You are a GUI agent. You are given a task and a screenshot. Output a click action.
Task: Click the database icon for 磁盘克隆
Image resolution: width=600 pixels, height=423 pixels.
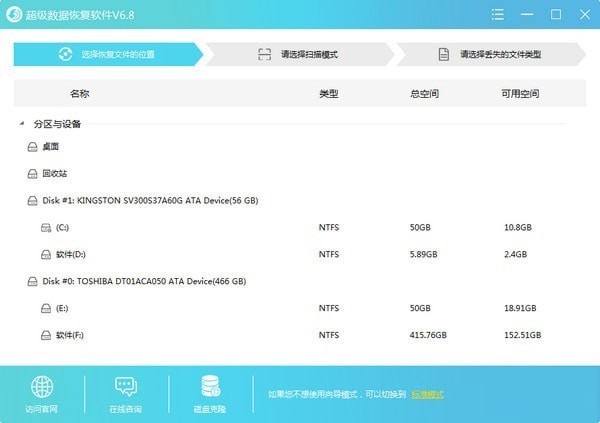(210, 386)
